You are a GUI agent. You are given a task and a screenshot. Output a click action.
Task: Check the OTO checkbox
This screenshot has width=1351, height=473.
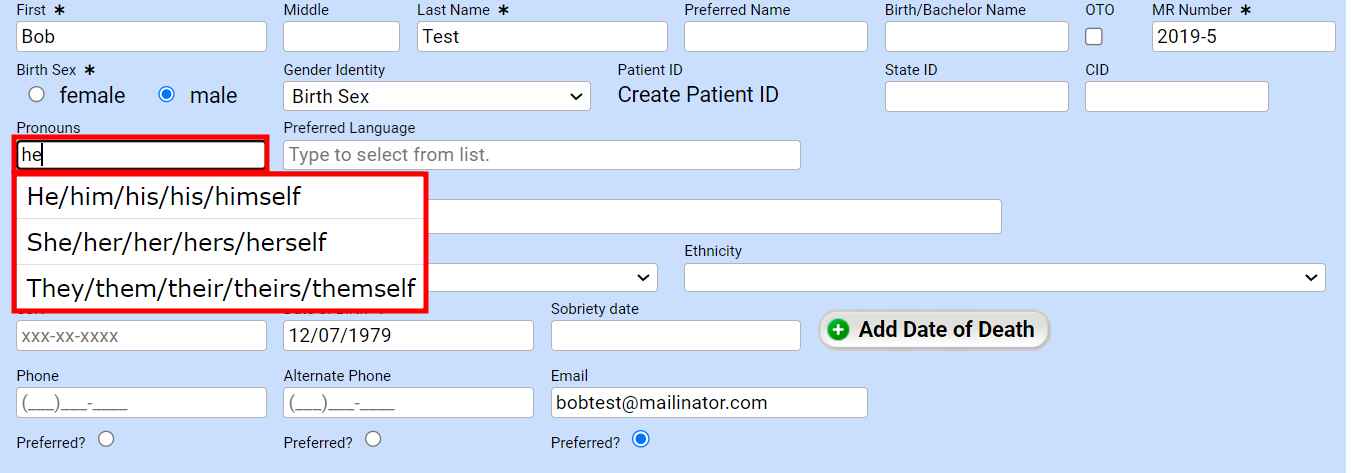(x=1094, y=37)
